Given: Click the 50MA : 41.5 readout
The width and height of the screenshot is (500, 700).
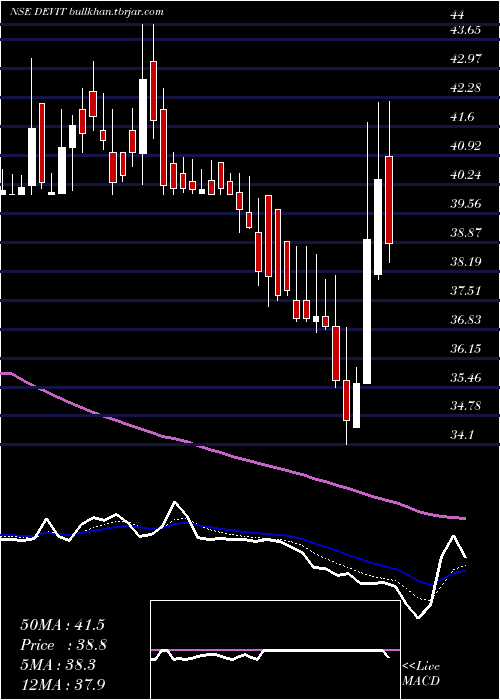Looking at the screenshot, I should pyautogui.click(x=62, y=625).
